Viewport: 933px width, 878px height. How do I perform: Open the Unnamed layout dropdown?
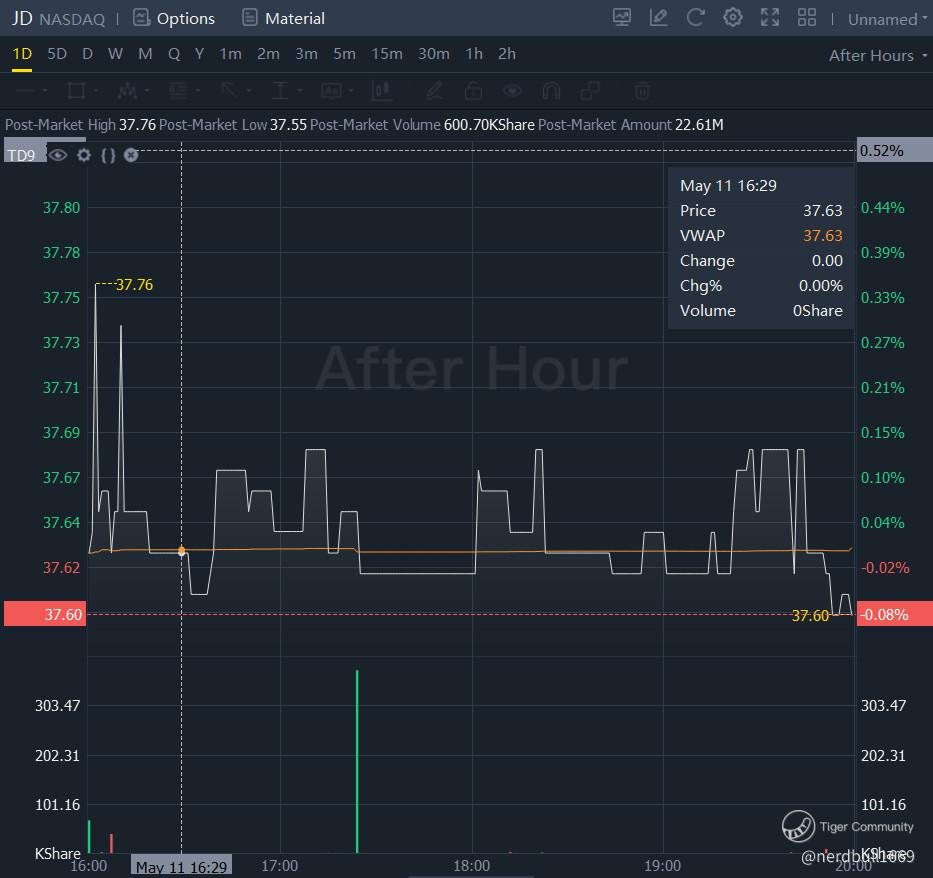(888, 19)
